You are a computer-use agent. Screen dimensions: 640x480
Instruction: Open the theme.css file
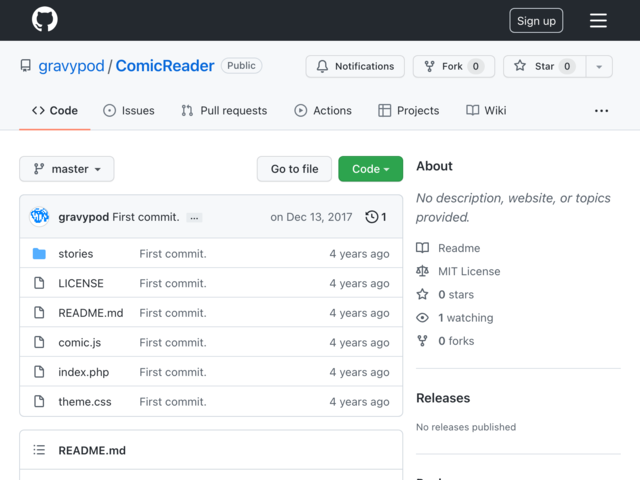click(85, 402)
